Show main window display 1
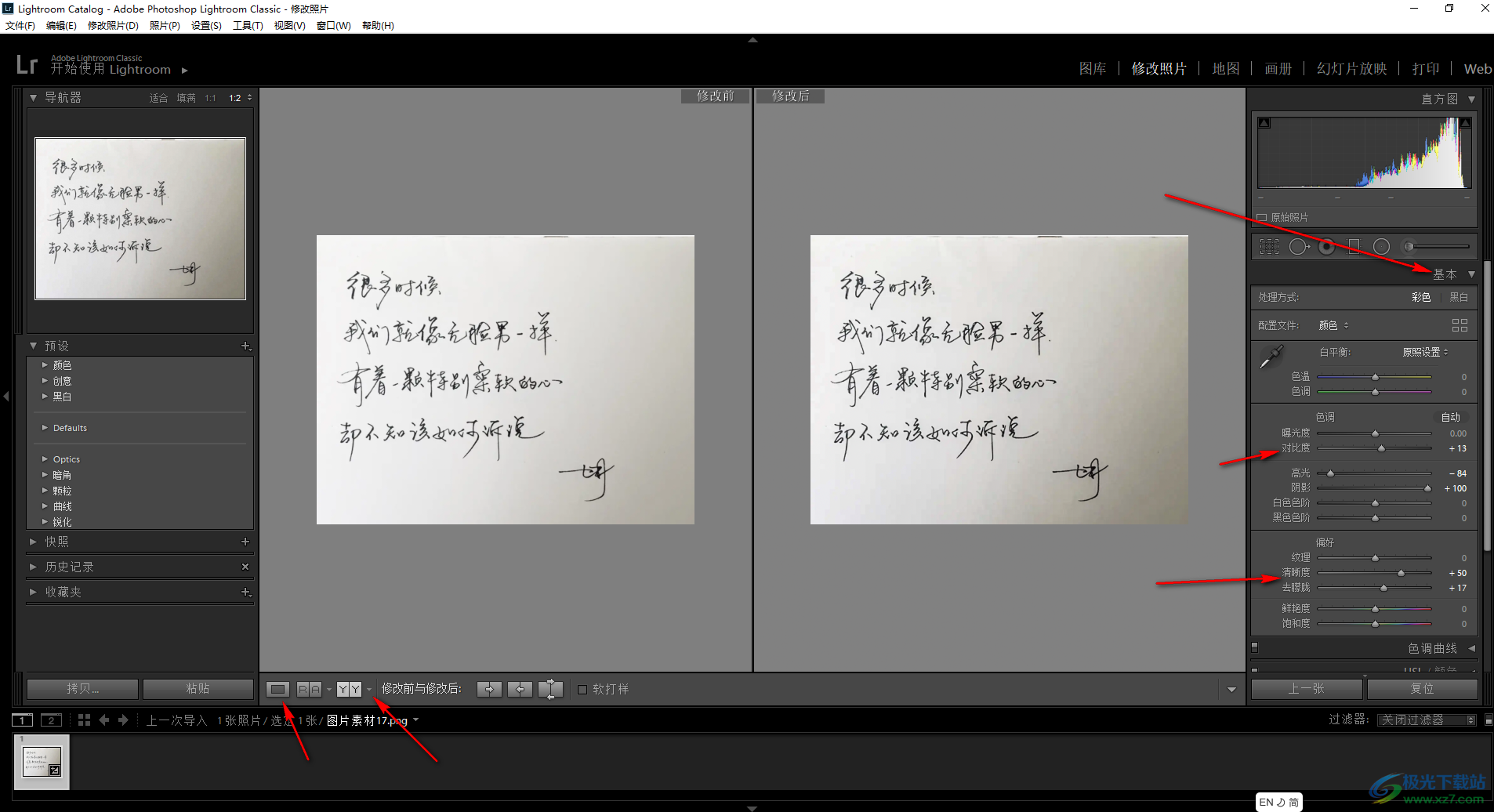Image resolution: width=1494 pixels, height=812 pixels. (23, 720)
